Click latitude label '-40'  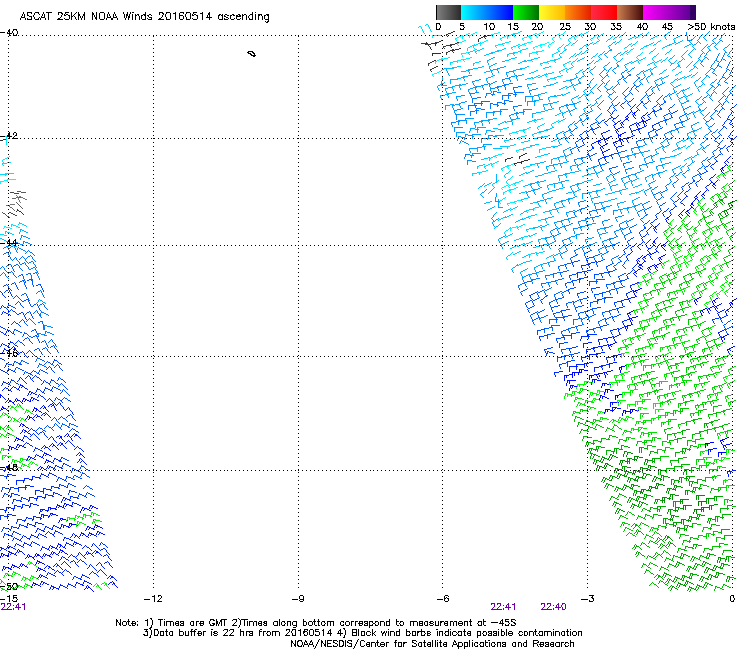tap(9, 33)
